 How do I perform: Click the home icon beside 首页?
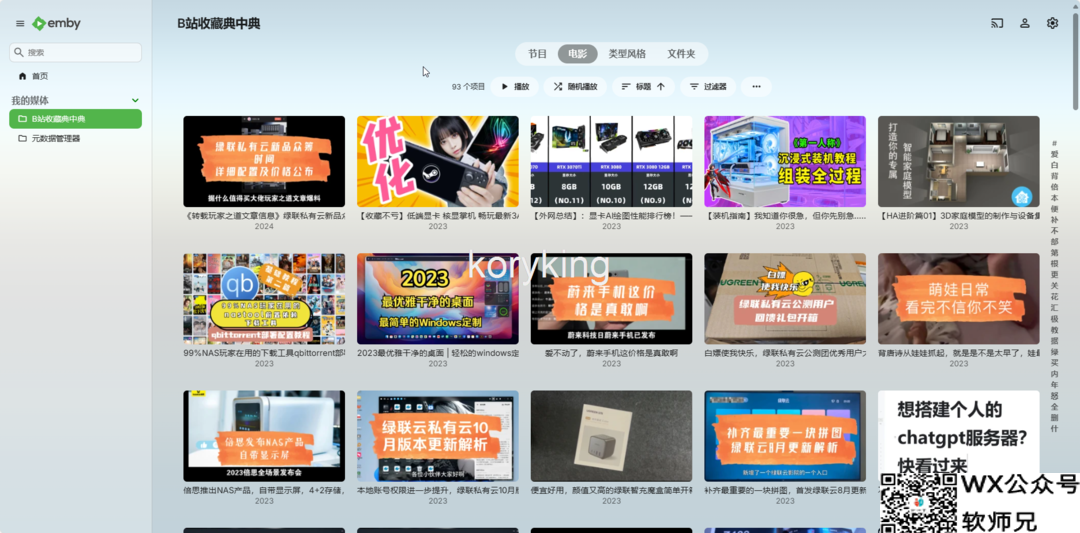pyautogui.click(x=22, y=76)
